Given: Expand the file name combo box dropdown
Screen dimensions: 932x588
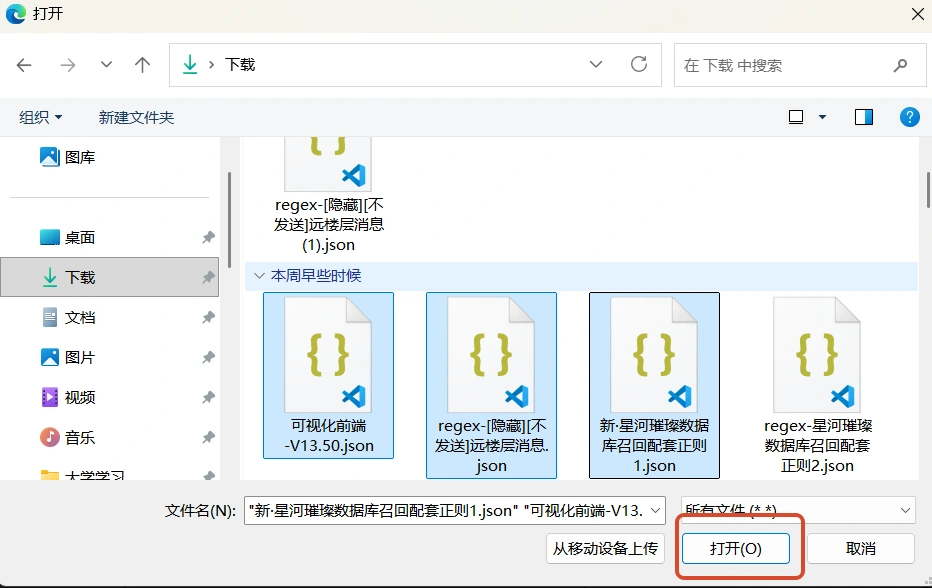Looking at the screenshot, I should pyautogui.click(x=656, y=511).
